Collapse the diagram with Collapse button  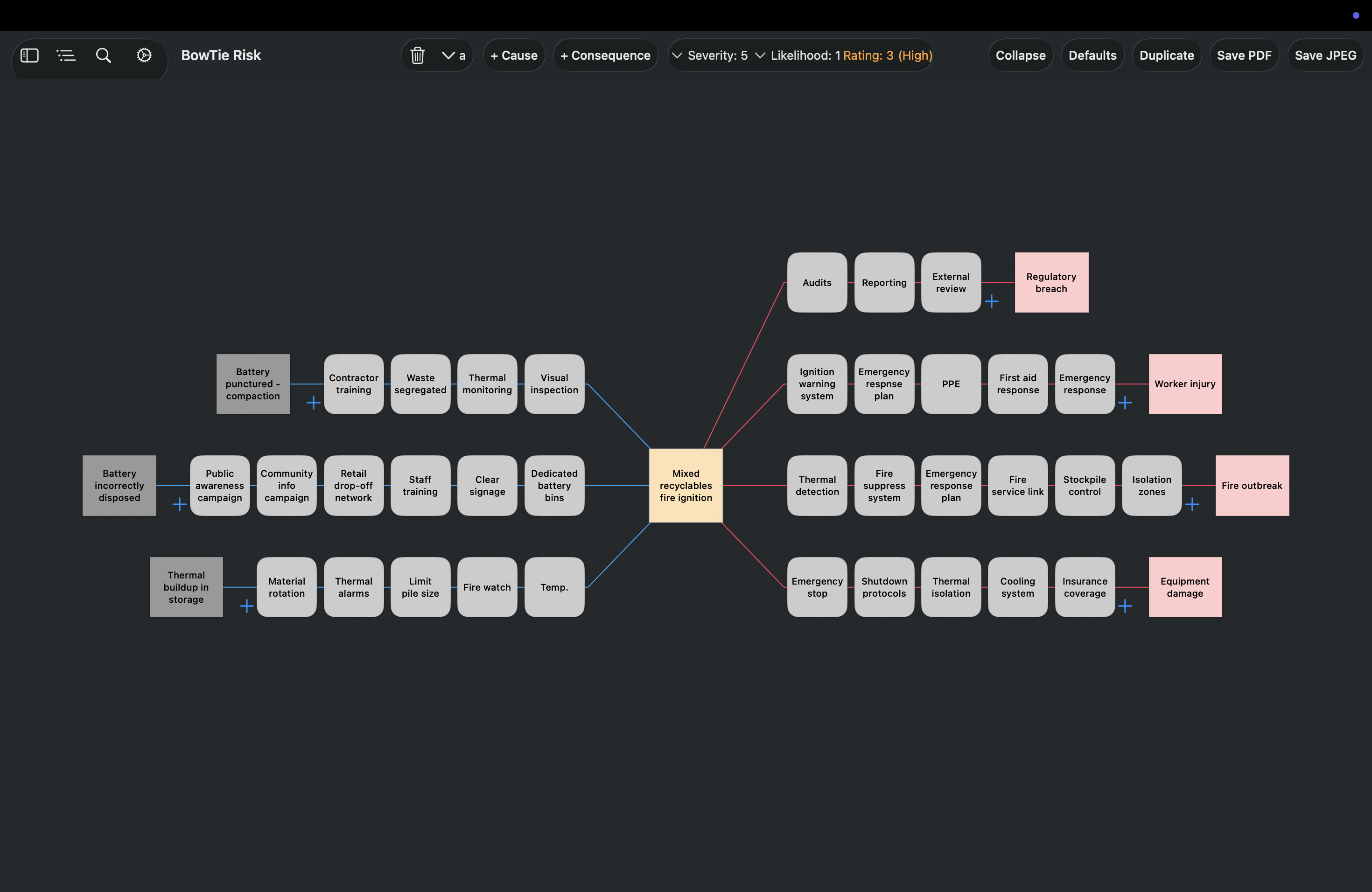[x=1020, y=56]
